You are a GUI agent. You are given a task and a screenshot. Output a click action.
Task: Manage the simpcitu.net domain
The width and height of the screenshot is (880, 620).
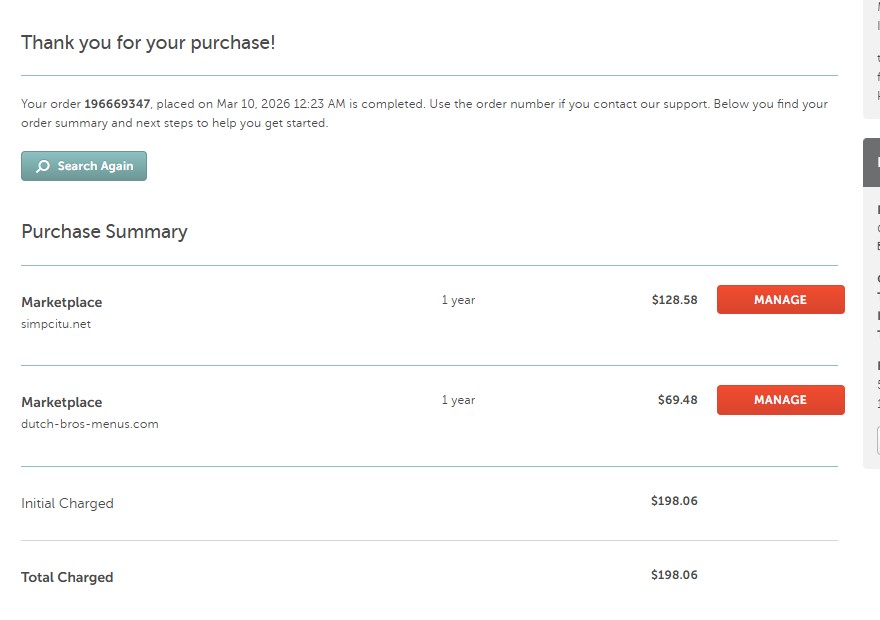pos(780,300)
